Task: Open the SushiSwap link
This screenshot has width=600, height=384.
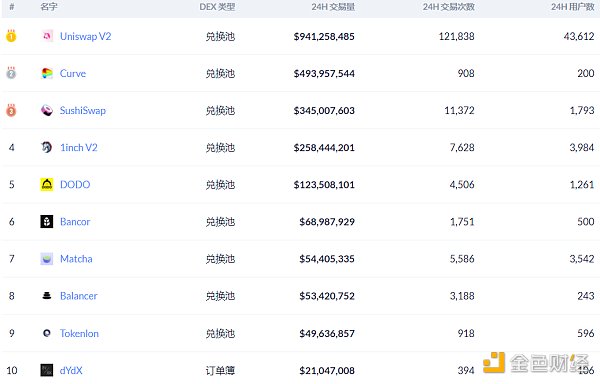Action: pos(83,111)
